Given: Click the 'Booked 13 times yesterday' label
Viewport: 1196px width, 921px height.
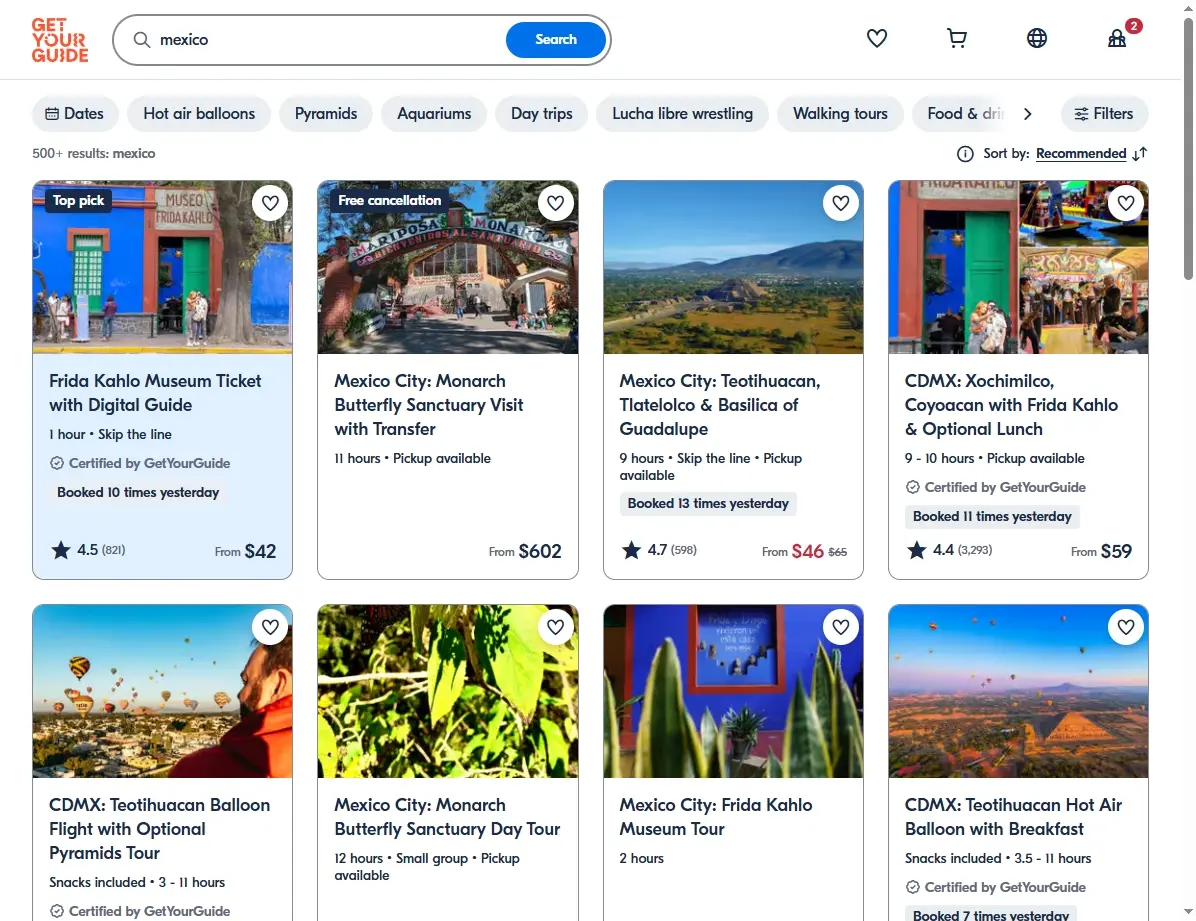Looking at the screenshot, I should tap(708, 504).
